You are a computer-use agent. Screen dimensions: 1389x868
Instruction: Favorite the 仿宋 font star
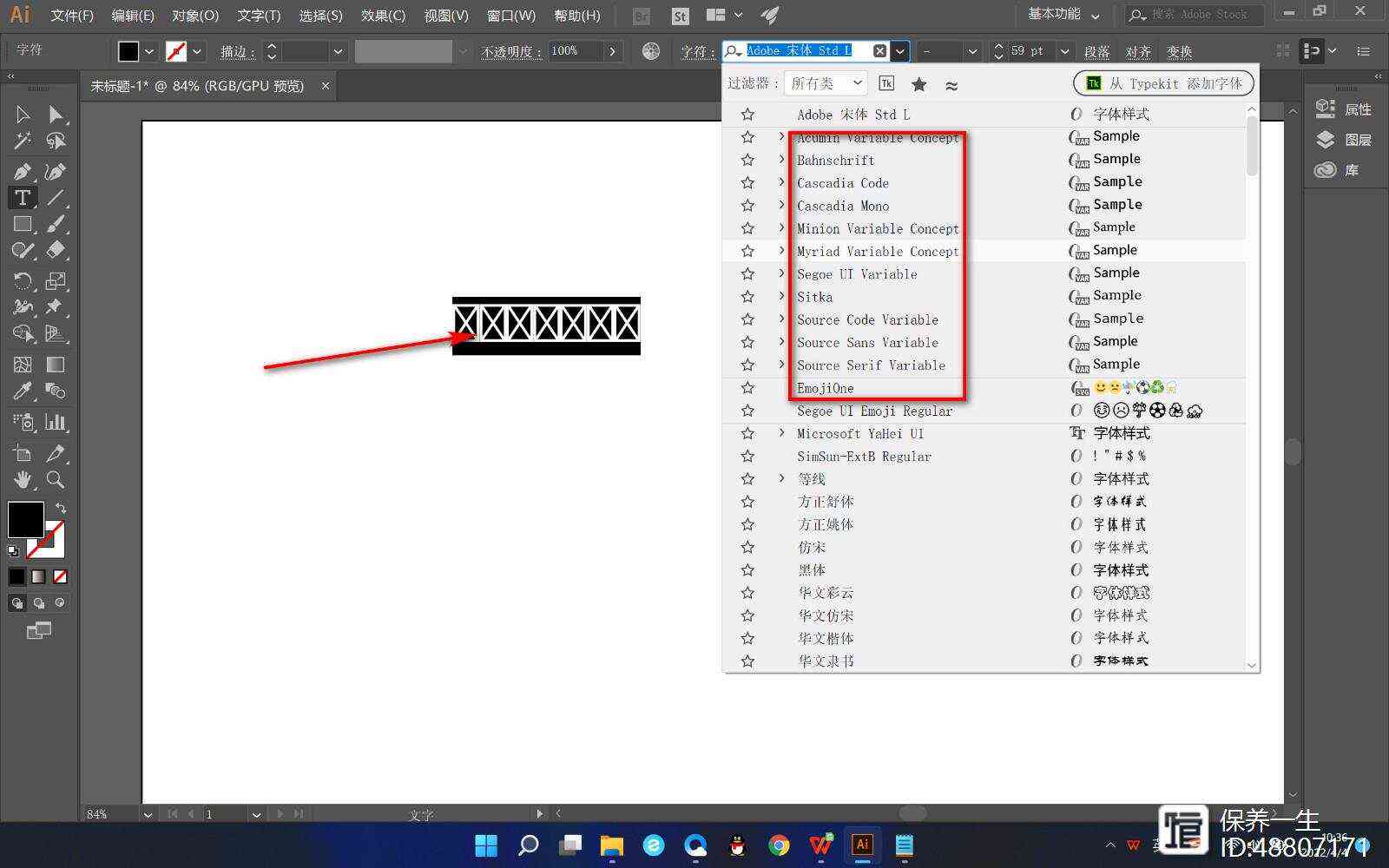tap(747, 547)
